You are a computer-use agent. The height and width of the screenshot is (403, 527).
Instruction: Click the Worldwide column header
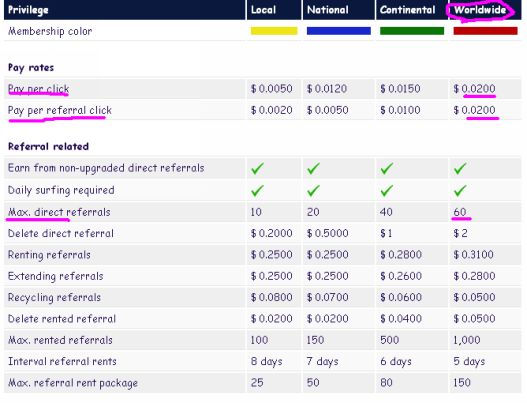coord(480,10)
